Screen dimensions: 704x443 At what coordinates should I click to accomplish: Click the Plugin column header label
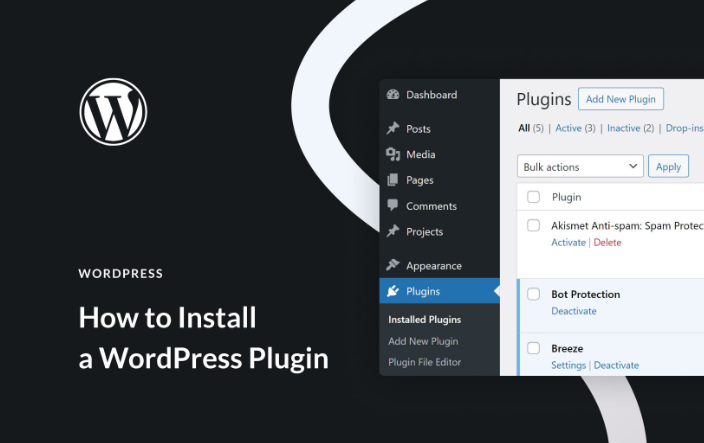567,197
